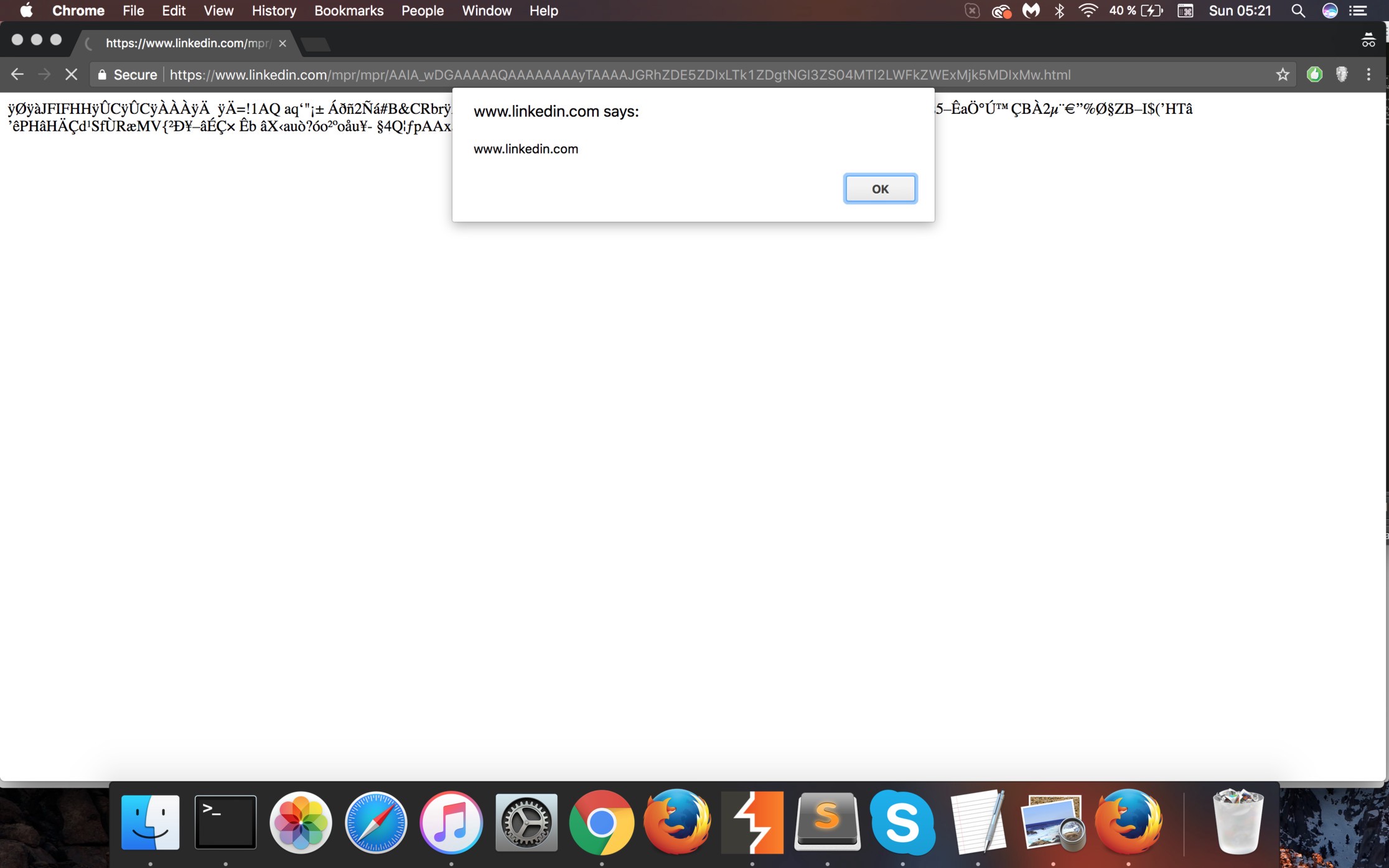
Task: Open the Chrome application menu
Action: (78, 11)
